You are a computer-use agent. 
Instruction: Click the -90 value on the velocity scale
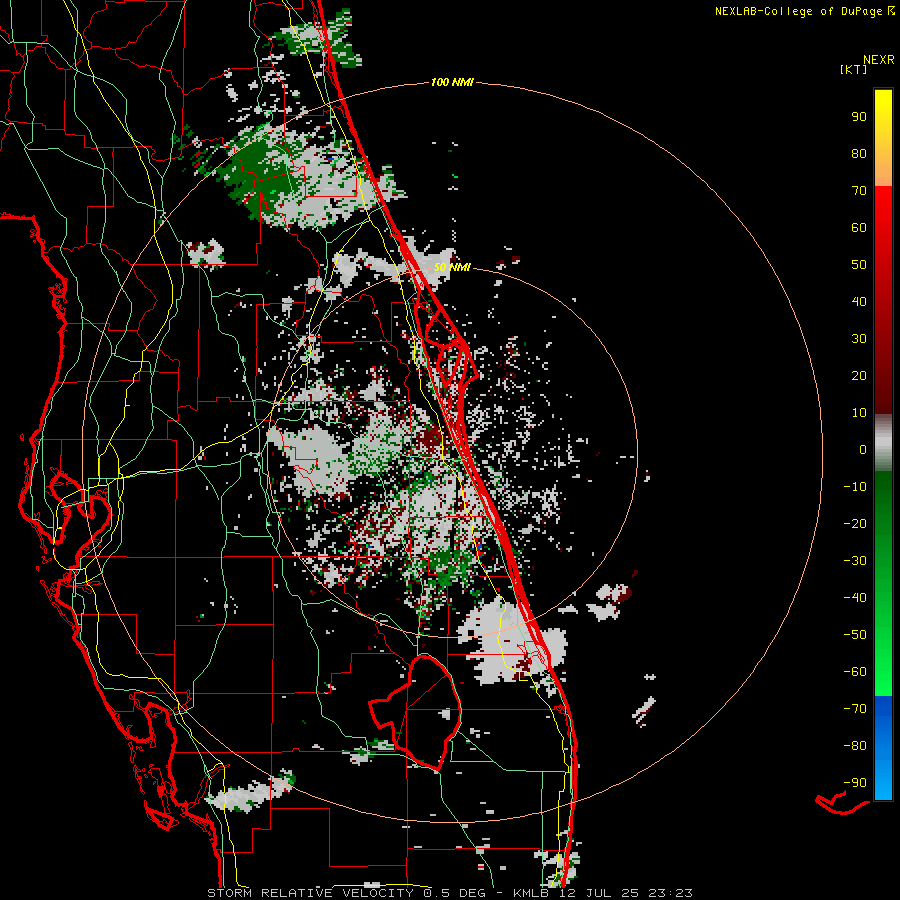(855, 783)
